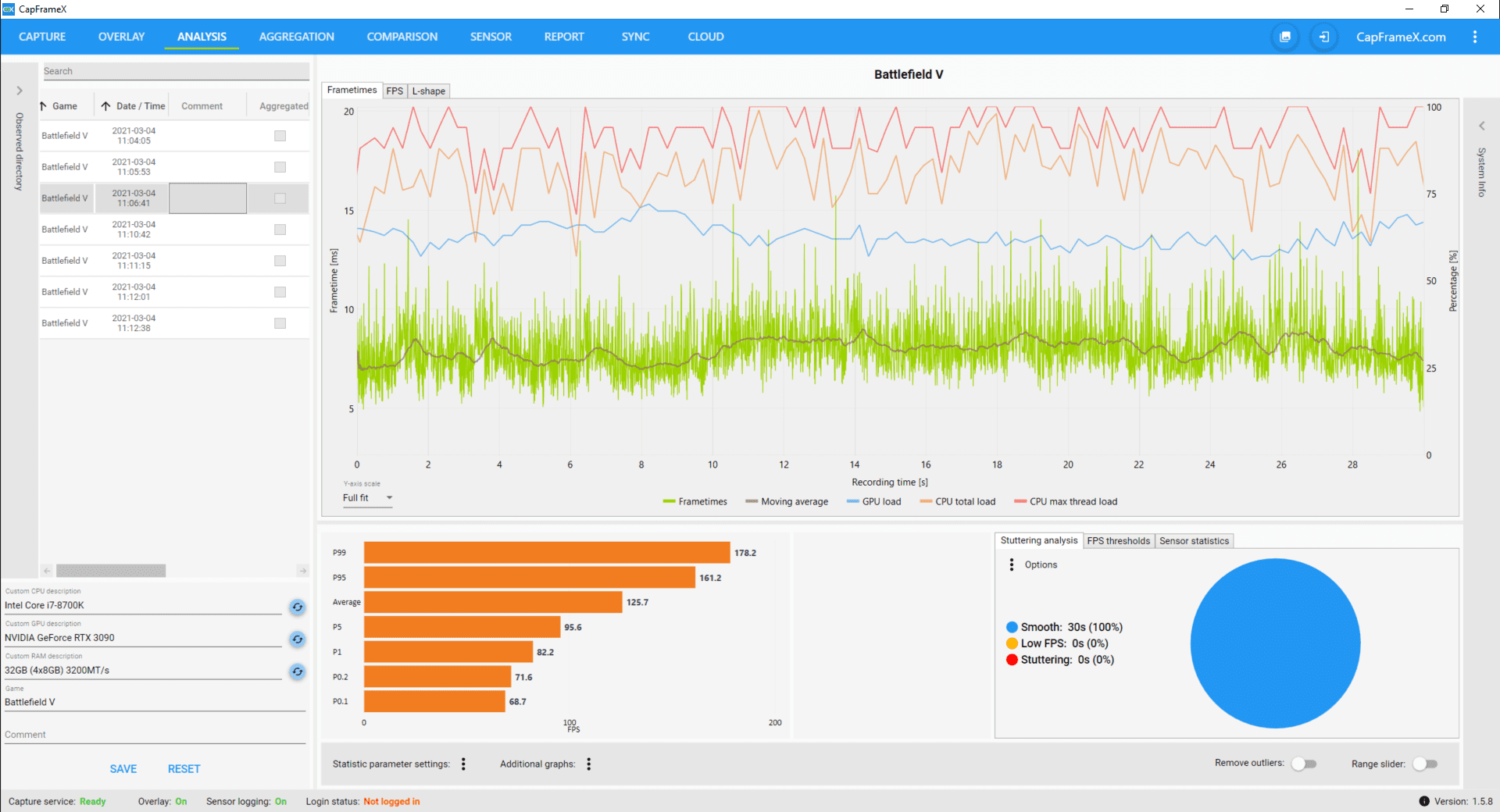Open the AGGREGATION tab
The height and width of the screenshot is (812, 1500).
click(x=296, y=37)
